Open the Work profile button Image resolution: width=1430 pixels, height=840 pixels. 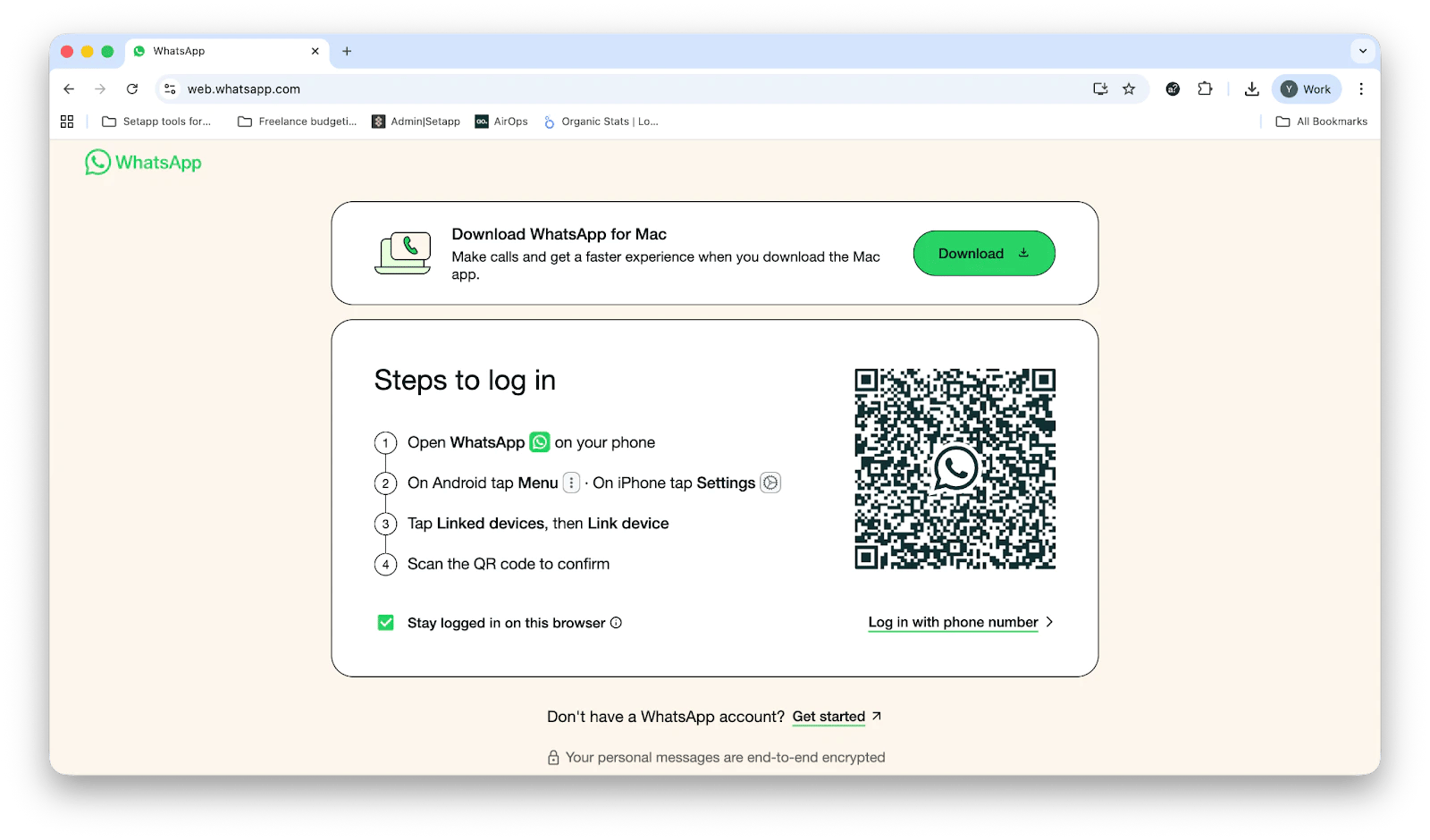coord(1306,89)
